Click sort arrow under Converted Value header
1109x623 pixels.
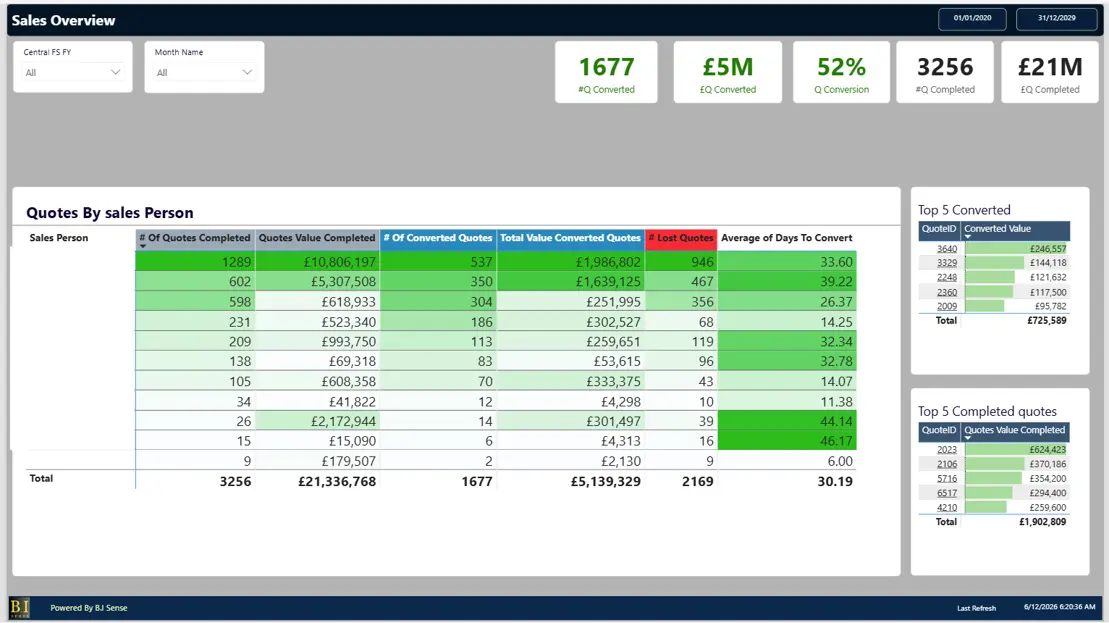pyautogui.click(x=968, y=237)
